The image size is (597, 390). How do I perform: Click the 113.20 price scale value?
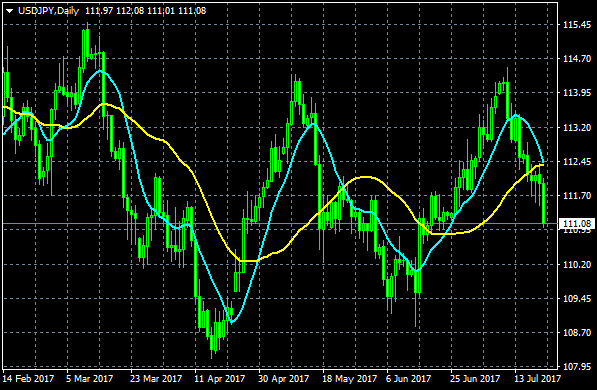(x=577, y=127)
